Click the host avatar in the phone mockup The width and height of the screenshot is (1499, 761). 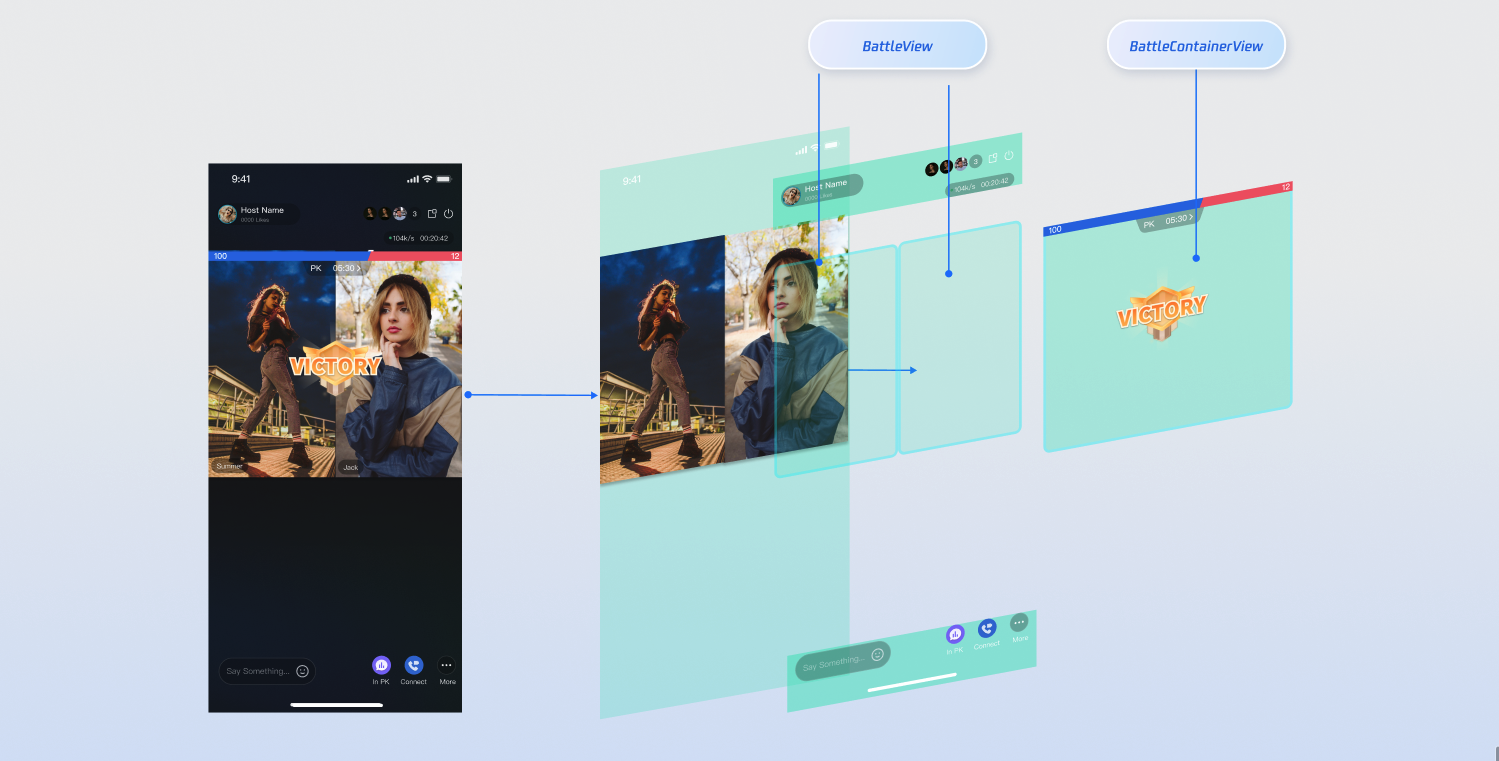[228, 214]
